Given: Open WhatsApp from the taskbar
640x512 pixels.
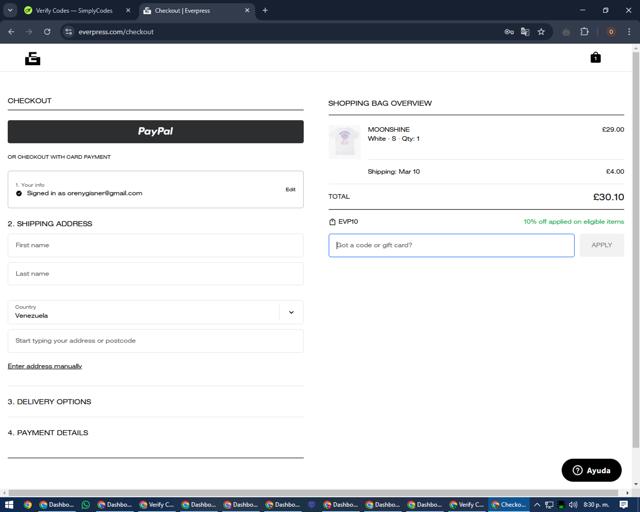Looking at the screenshot, I should pos(86,505).
